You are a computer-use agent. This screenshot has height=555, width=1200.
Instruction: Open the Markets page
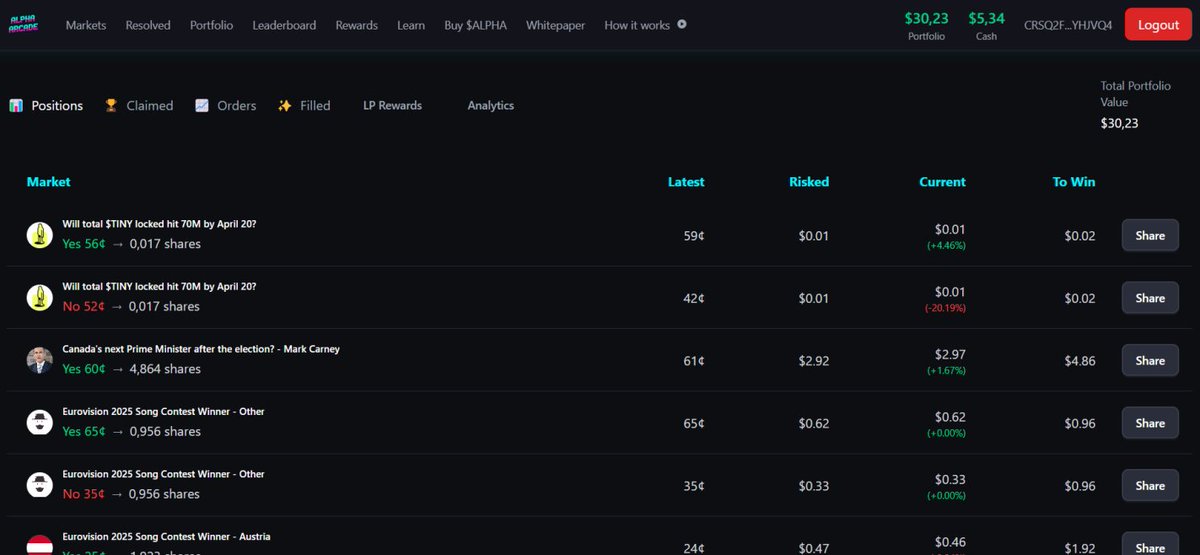(86, 25)
